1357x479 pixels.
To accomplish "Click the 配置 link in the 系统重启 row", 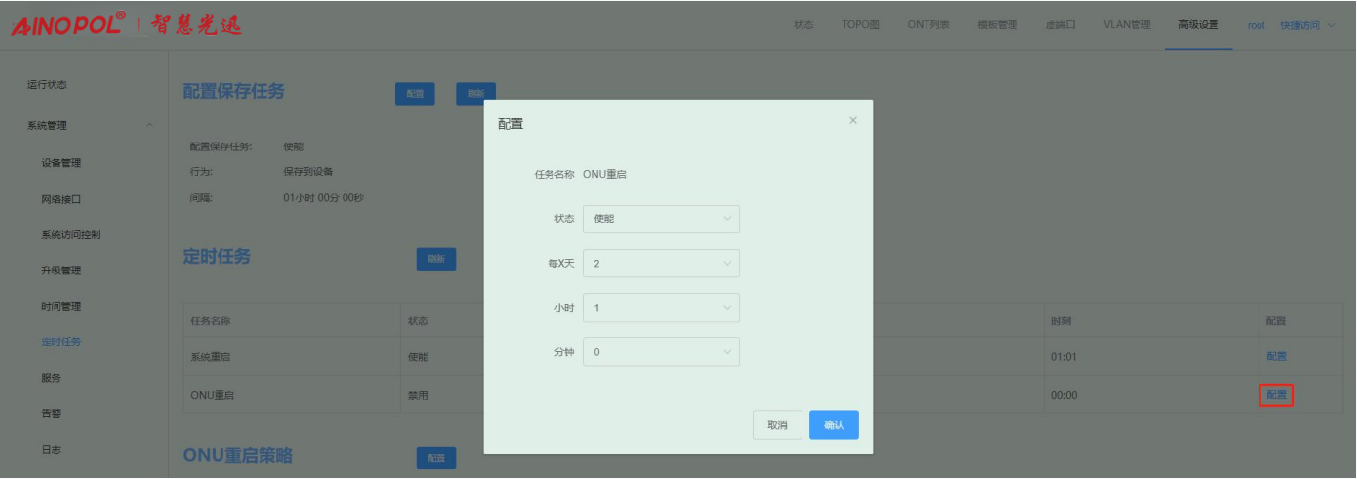I will [1276, 356].
